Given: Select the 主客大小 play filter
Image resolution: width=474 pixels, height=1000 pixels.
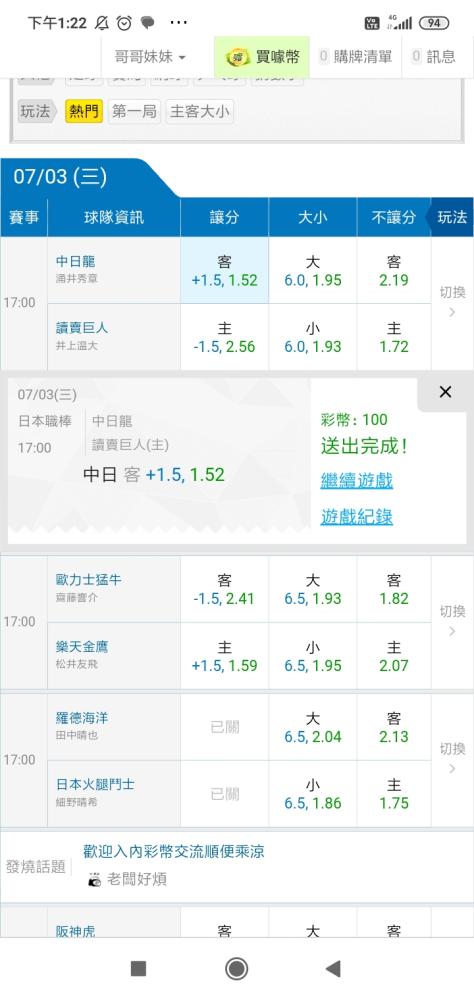Looking at the screenshot, I should tap(200, 112).
